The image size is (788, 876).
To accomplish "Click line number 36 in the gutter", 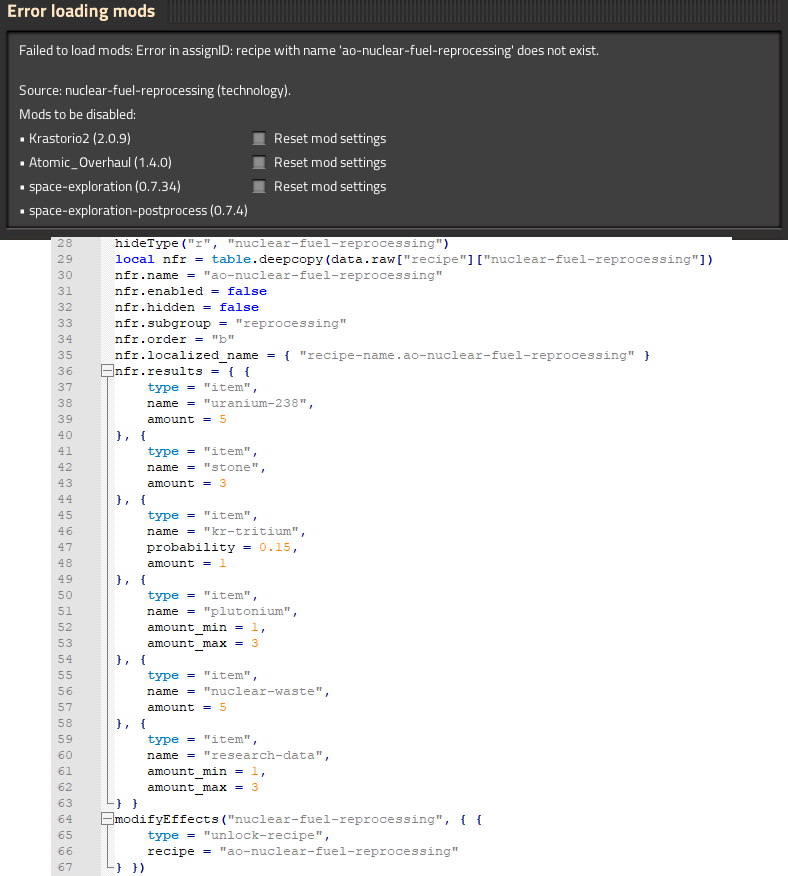I will tap(65, 371).
